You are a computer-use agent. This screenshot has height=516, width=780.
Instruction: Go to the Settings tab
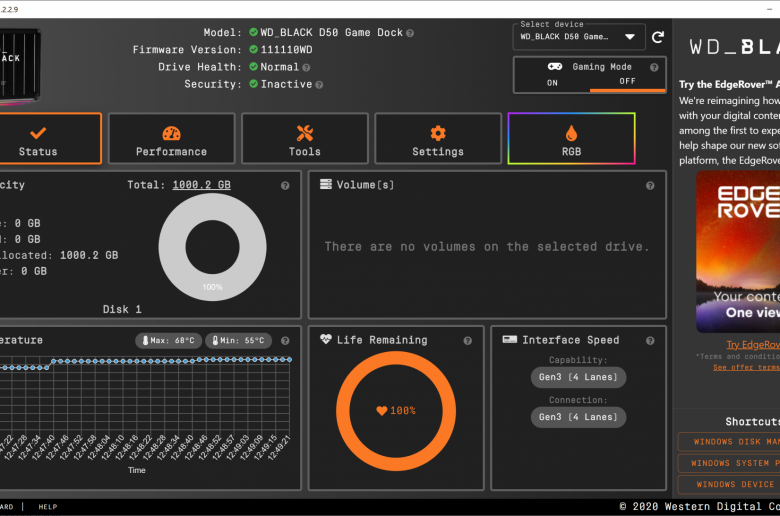coord(438,138)
